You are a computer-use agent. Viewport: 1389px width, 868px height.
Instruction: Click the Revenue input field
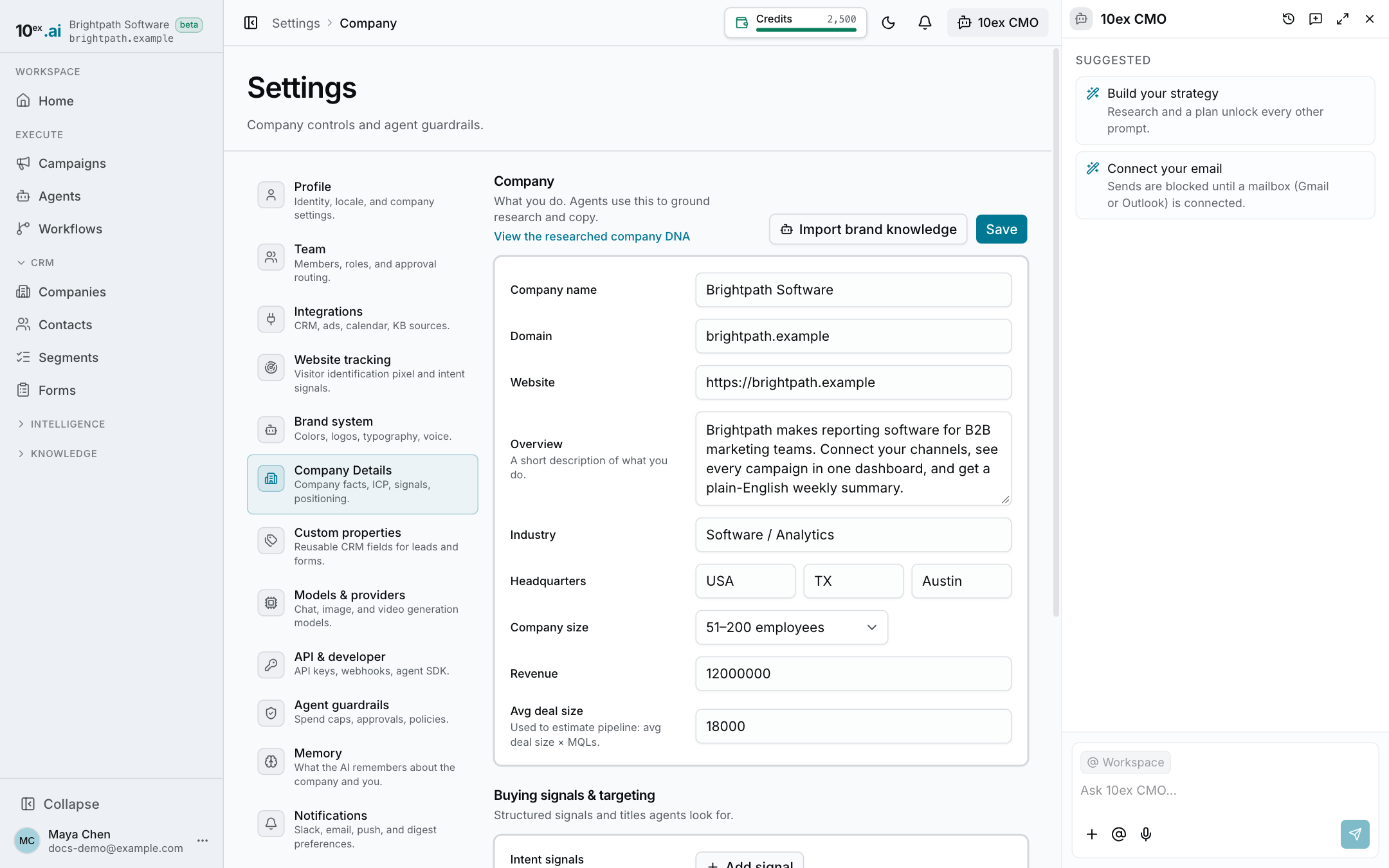(x=853, y=674)
